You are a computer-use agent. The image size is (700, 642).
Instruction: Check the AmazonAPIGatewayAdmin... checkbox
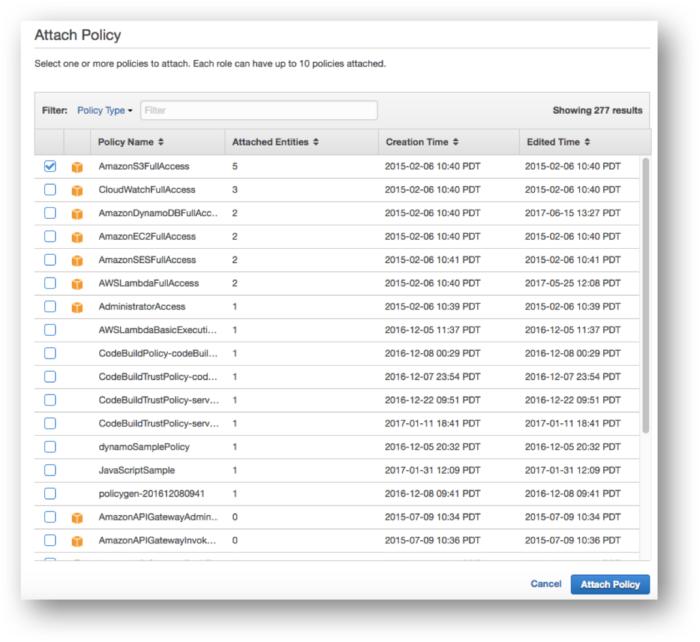[x=50, y=517]
